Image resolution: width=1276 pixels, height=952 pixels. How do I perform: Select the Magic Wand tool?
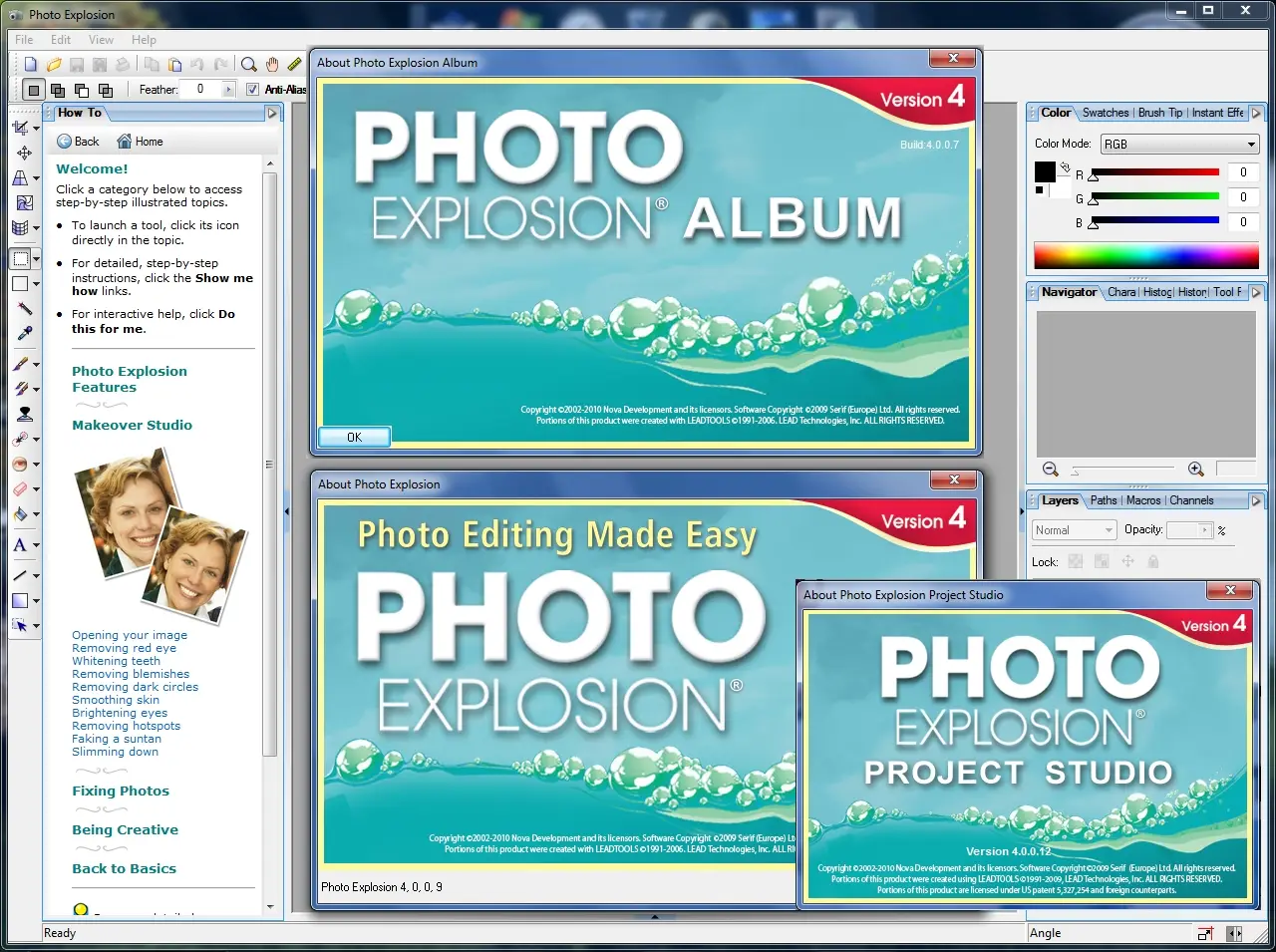click(25, 308)
